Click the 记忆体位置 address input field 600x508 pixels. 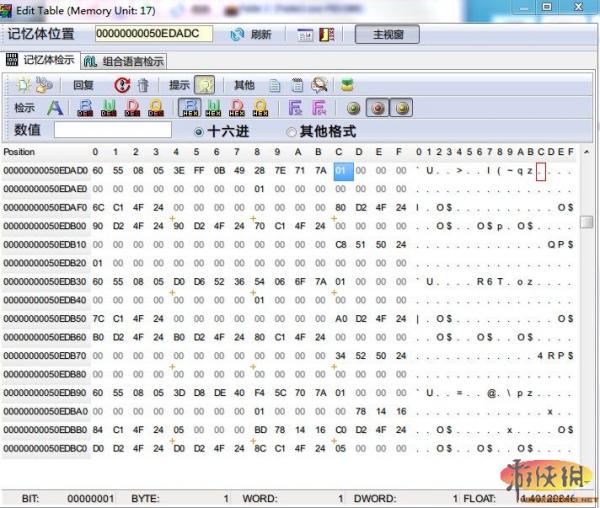click(154, 34)
